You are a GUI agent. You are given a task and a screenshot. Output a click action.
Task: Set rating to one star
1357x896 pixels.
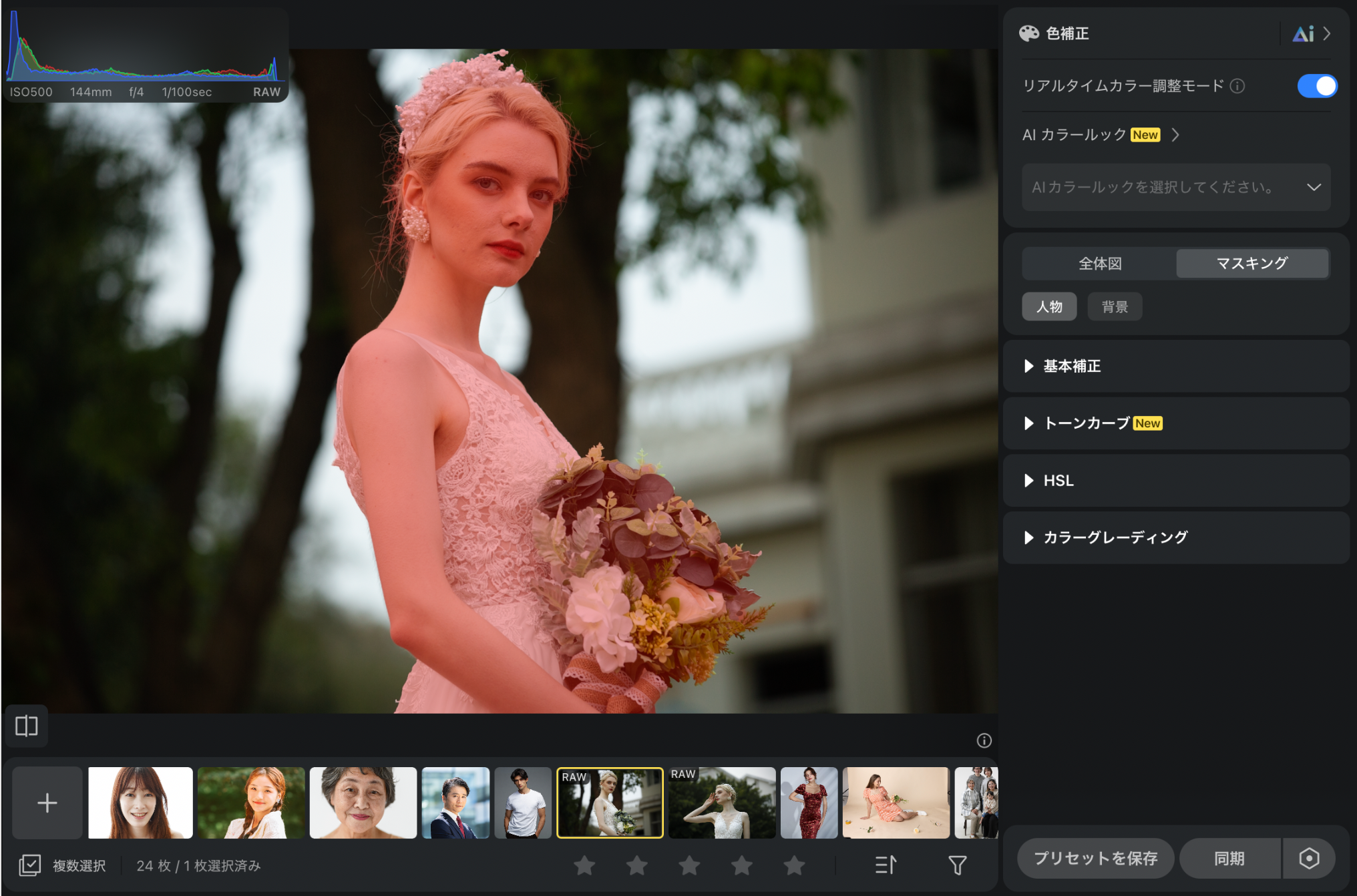pyautogui.click(x=584, y=865)
